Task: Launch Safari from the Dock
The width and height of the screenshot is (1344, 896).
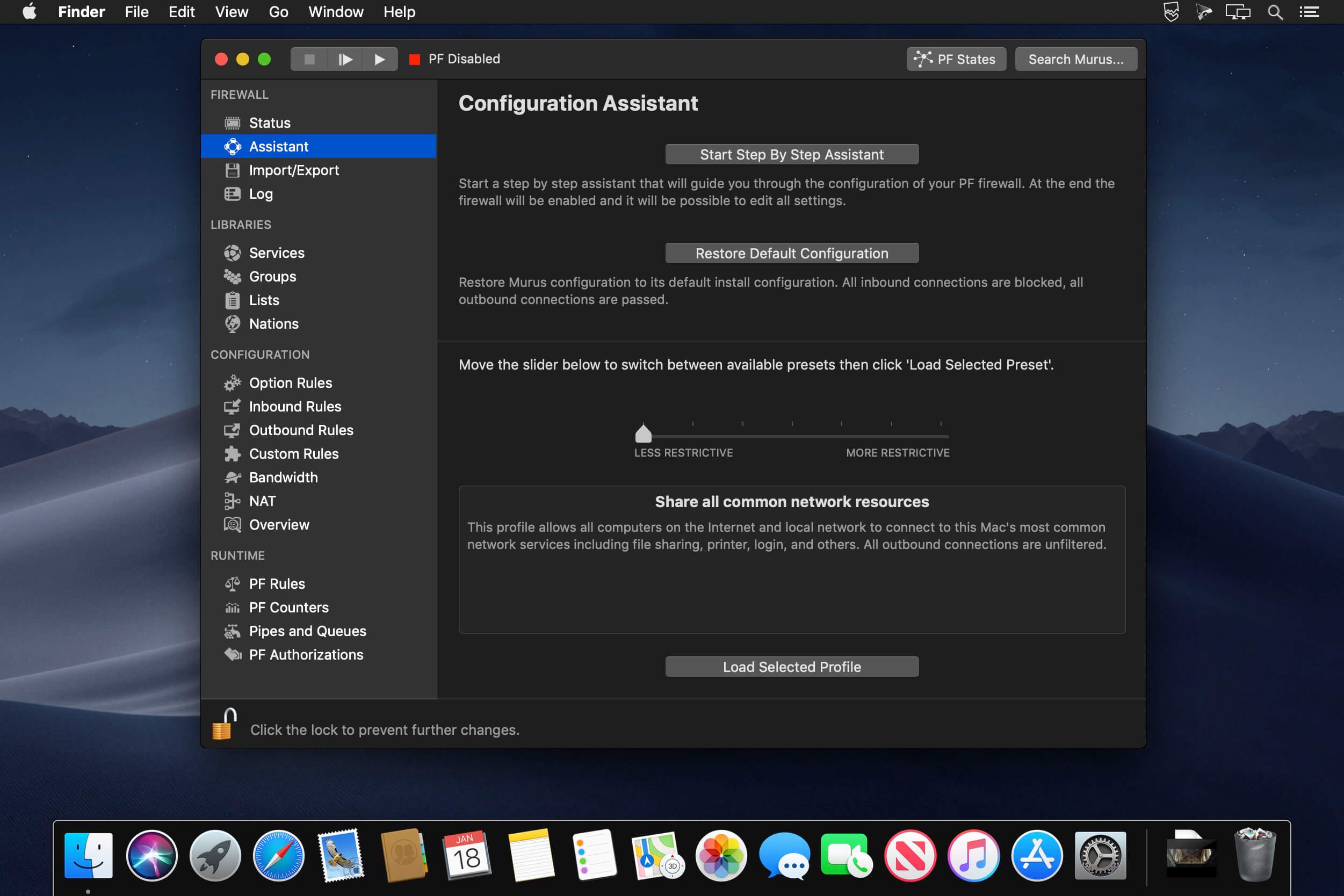Action: [x=278, y=855]
